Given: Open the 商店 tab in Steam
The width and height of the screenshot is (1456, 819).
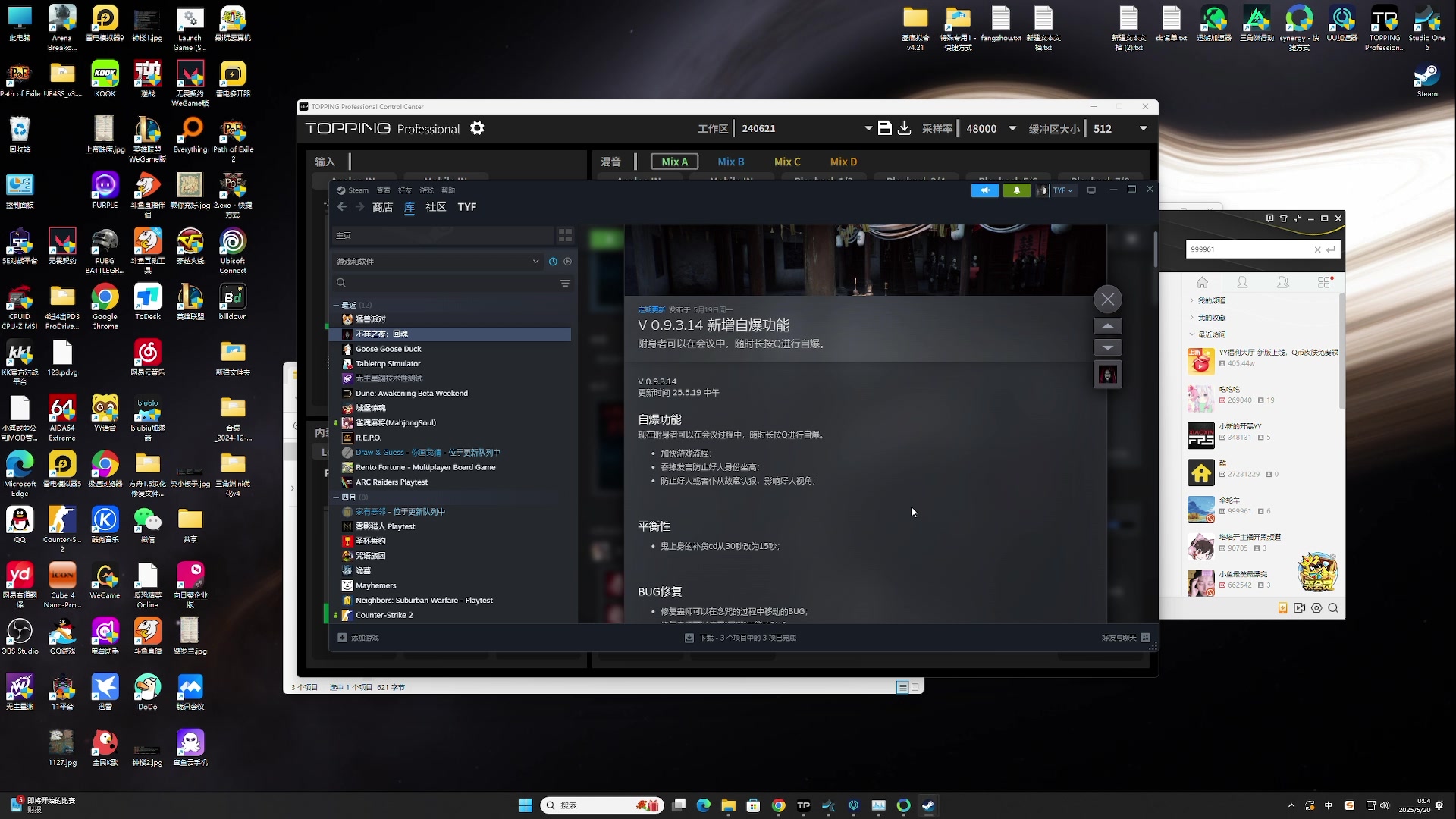Looking at the screenshot, I should (382, 207).
